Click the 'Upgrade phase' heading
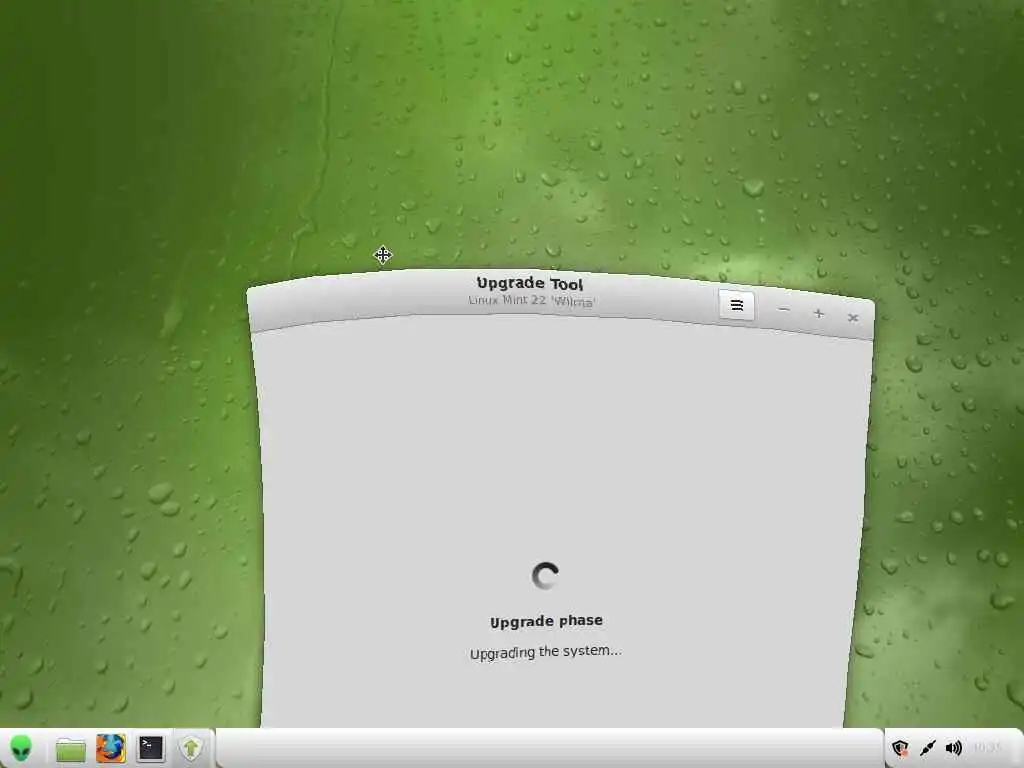Image resolution: width=1024 pixels, height=768 pixels. [546, 621]
